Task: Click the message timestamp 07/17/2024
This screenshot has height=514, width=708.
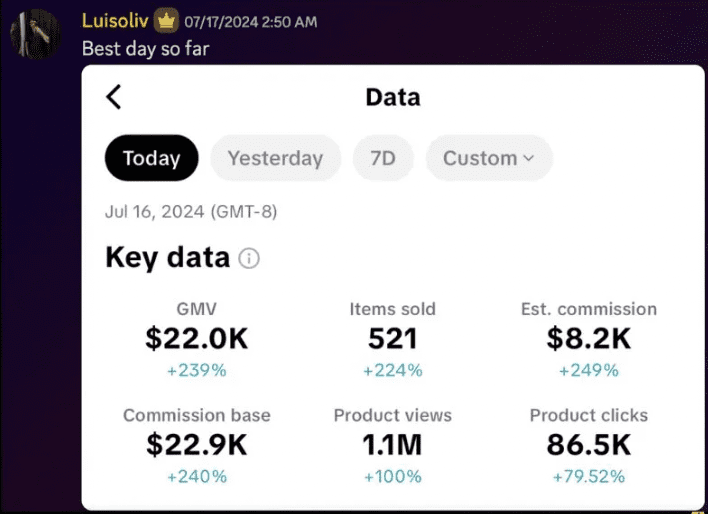Action: coord(251,22)
